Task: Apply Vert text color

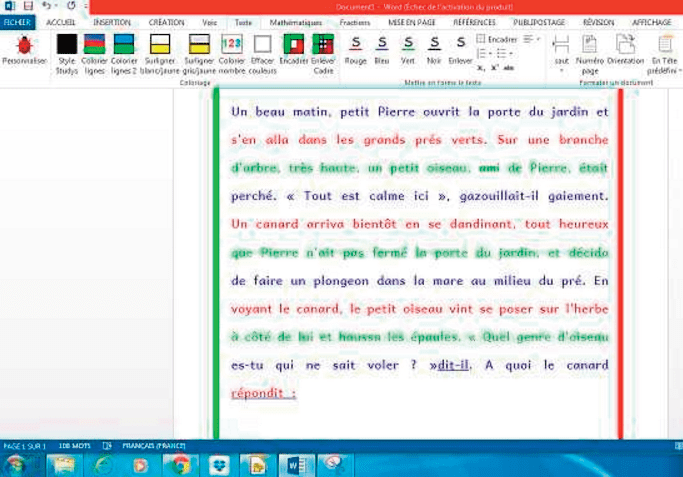Action: pyautogui.click(x=407, y=44)
